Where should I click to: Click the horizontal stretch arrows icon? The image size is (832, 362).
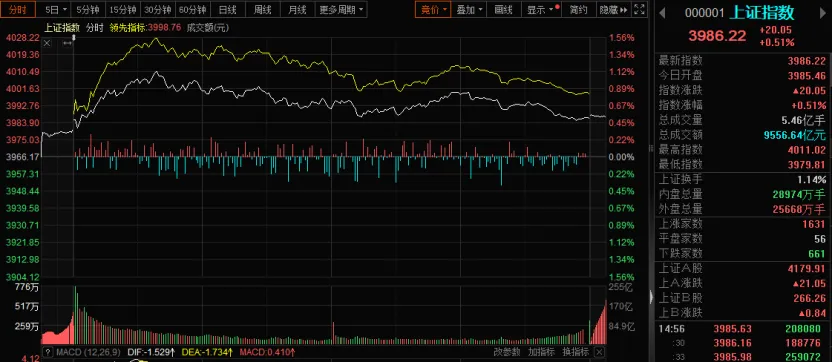click(x=67, y=43)
